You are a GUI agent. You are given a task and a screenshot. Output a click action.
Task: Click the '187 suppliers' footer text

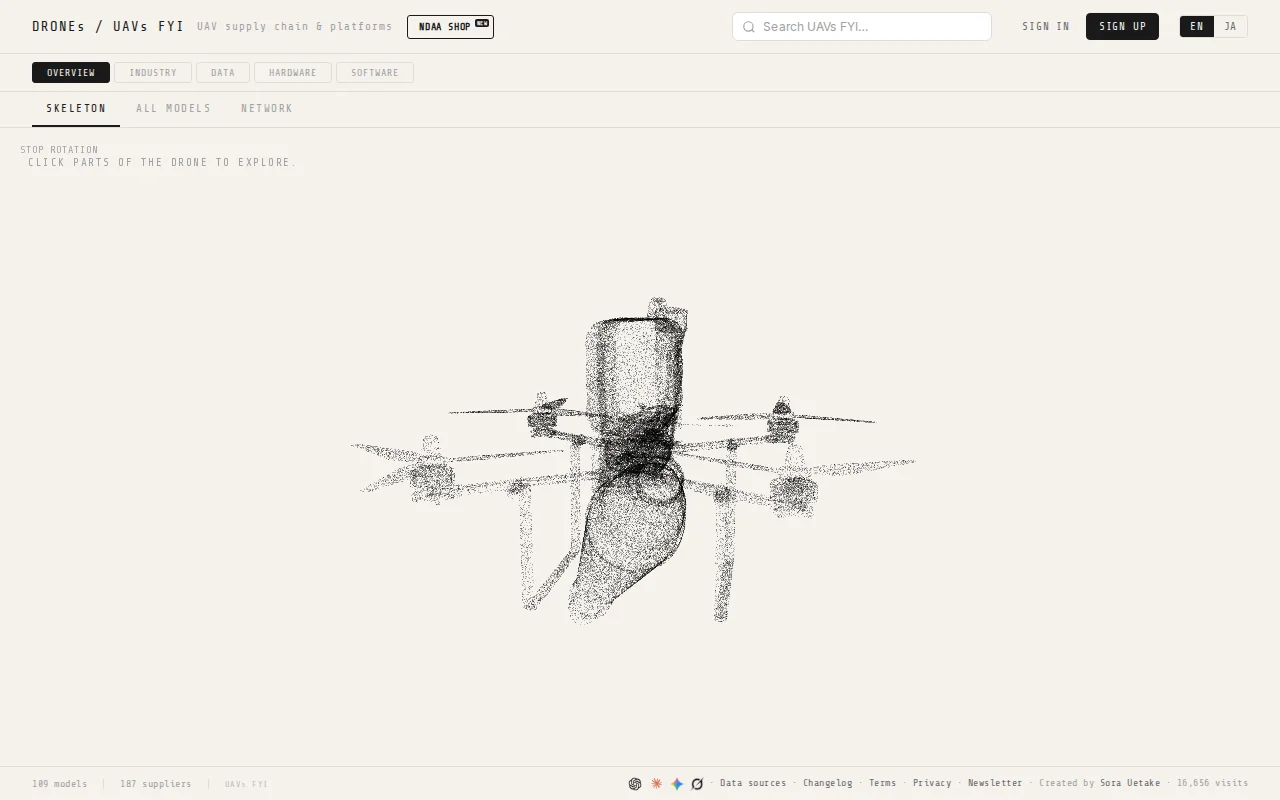(156, 784)
